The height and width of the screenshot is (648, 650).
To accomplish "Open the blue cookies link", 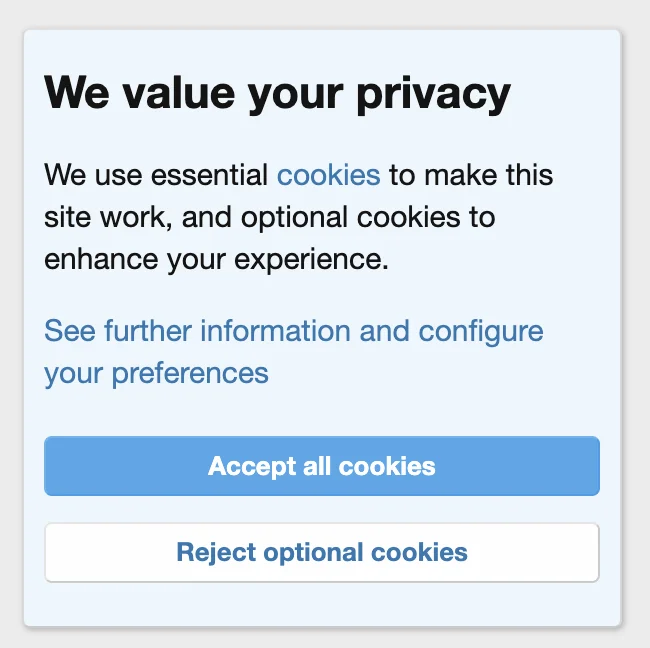I will coord(328,176).
